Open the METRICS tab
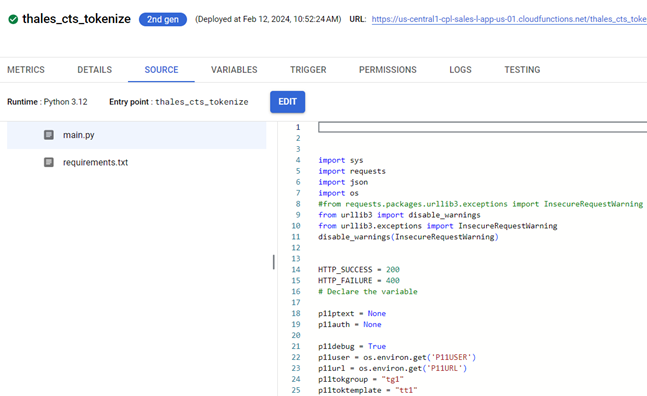The image size is (647, 396). coord(26,70)
